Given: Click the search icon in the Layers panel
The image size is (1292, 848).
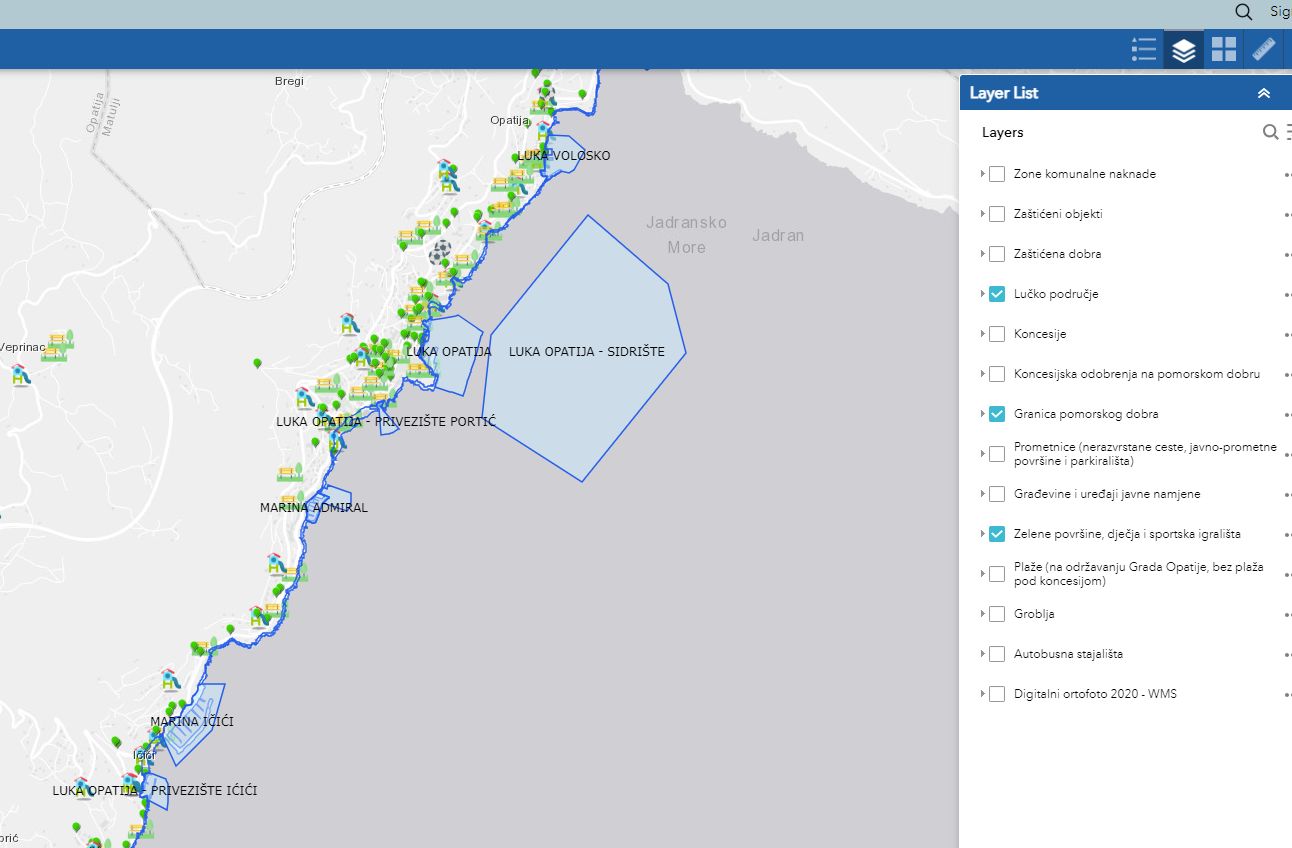Looking at the screenshot, I should click(1270, 132).
